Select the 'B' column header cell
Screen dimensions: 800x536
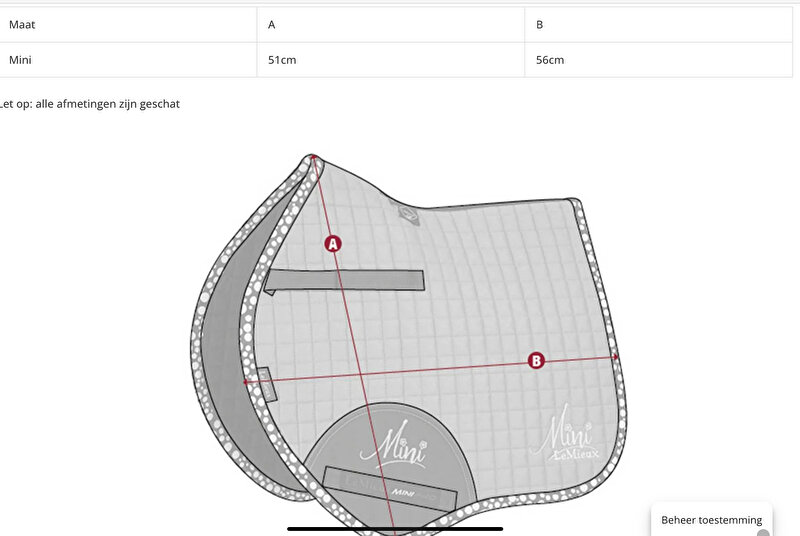[659, 24]
